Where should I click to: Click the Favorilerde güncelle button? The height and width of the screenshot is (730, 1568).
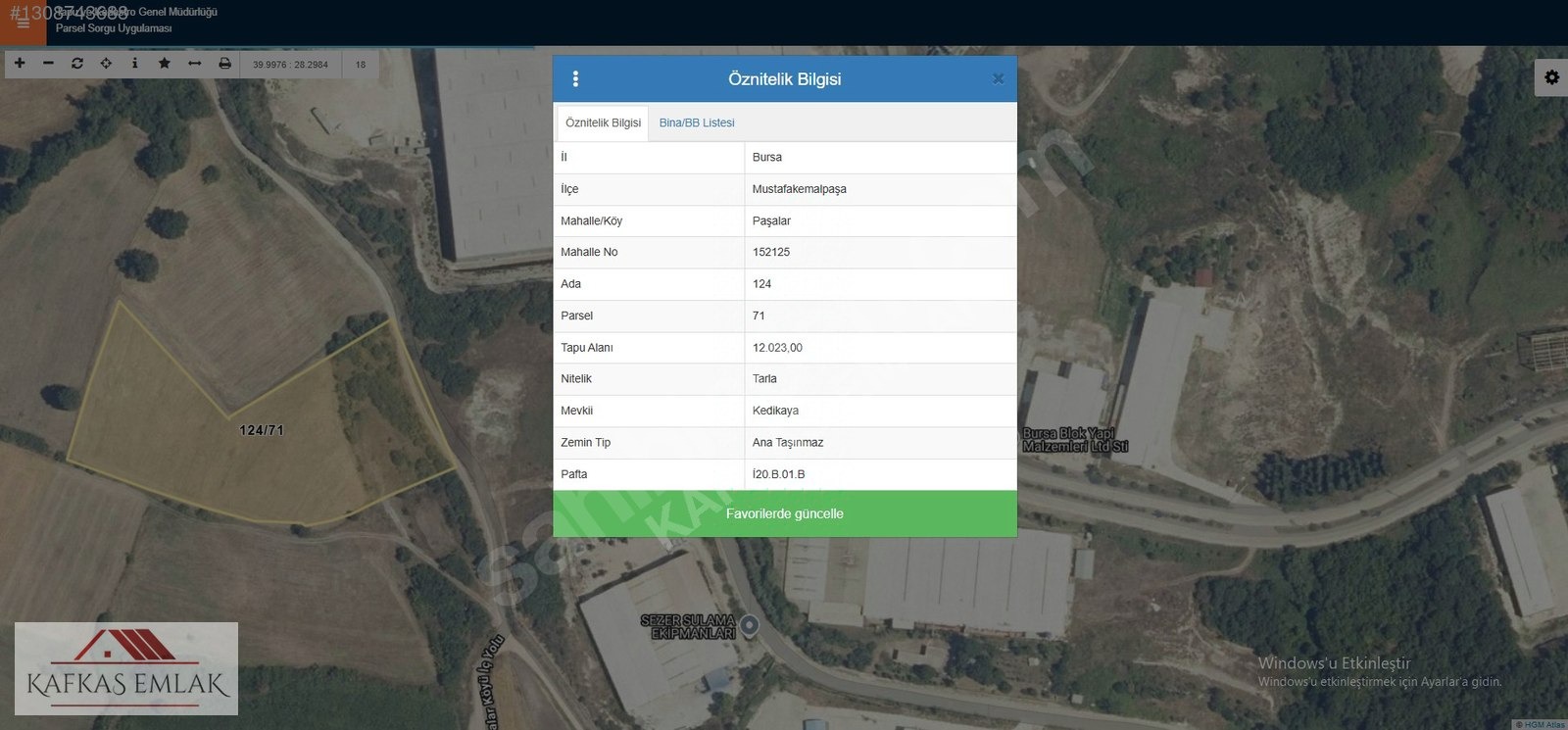tap(785, 513)
